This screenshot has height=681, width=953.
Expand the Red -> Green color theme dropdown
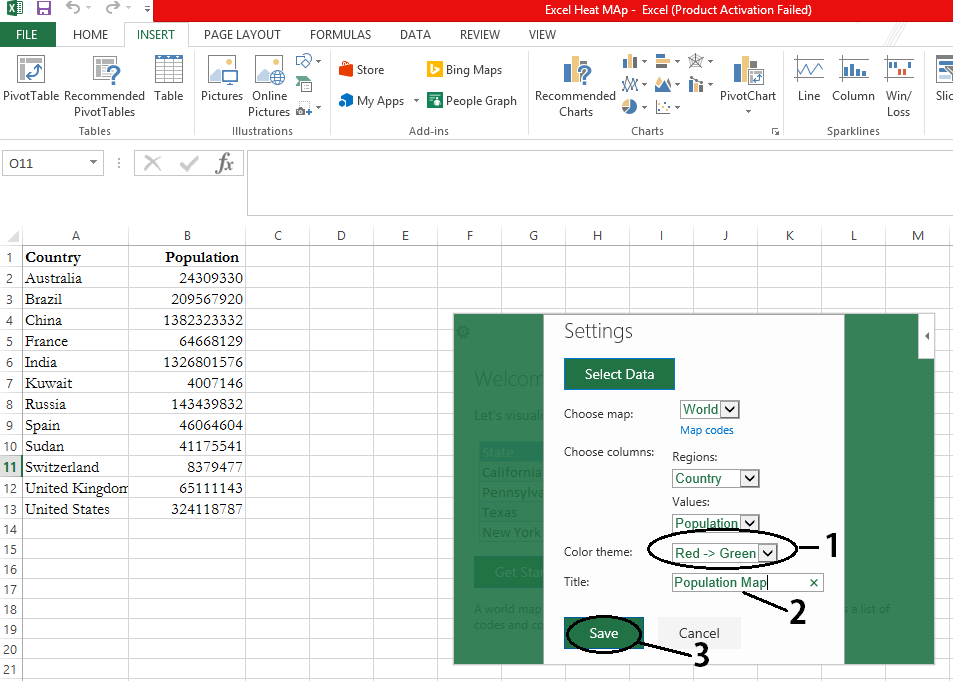tap(767, 553)
